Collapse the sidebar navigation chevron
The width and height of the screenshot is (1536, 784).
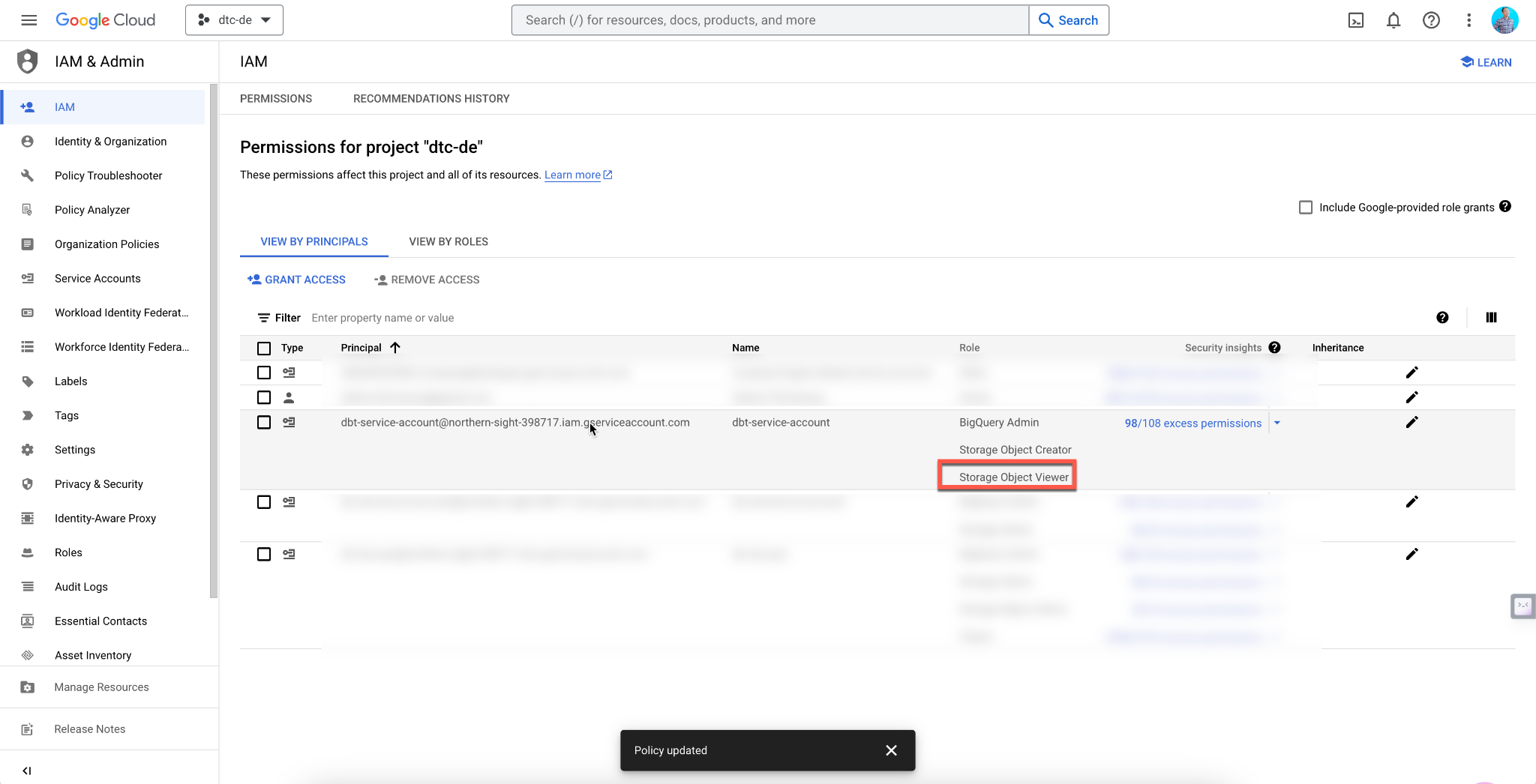click(27, 771)
